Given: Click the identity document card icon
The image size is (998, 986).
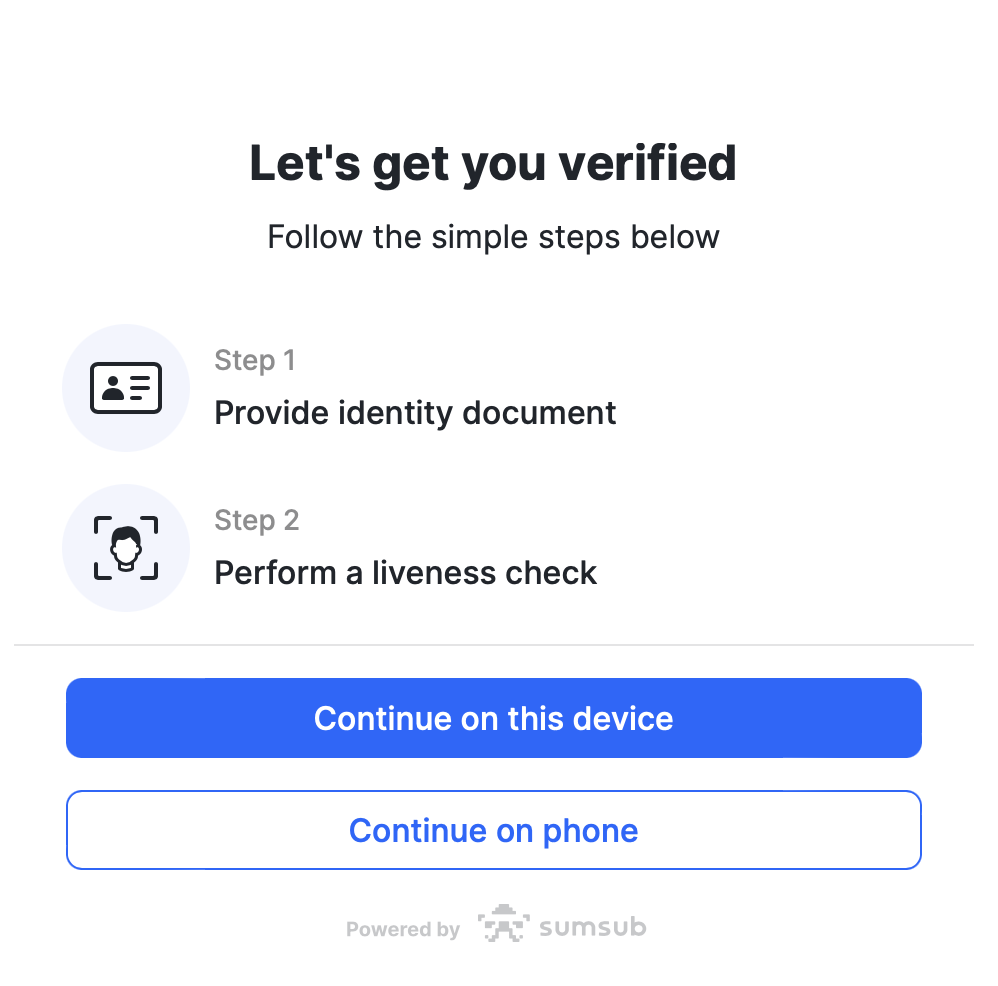Looking at the screenshot, I should 126,387.
